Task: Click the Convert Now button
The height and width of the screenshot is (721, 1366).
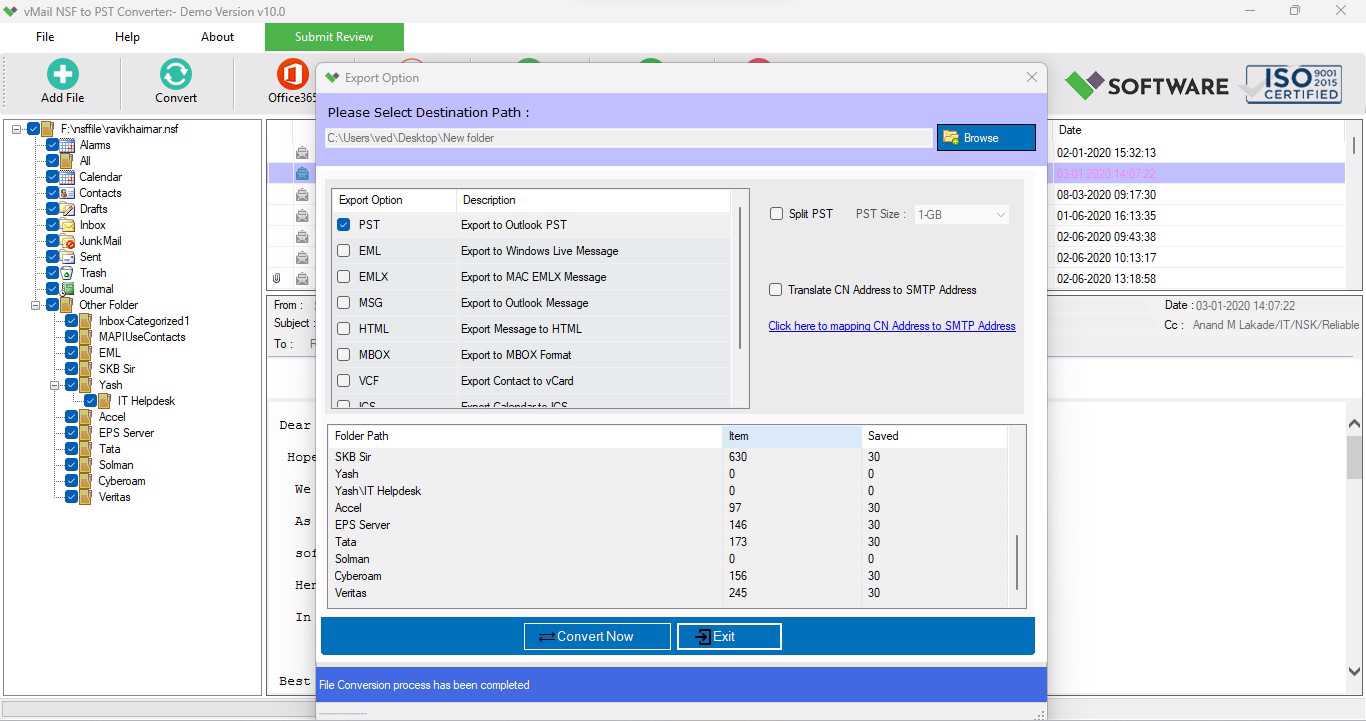Action: [x=598, y=636]
